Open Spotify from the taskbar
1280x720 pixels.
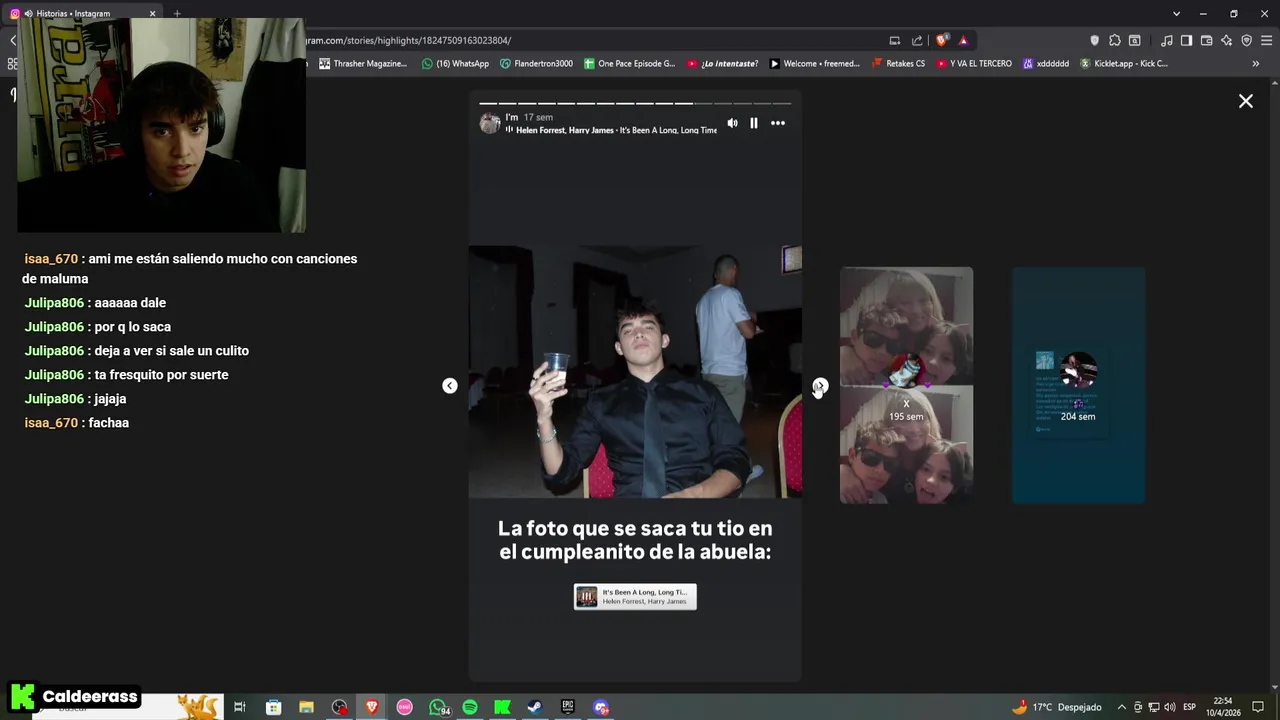tap(470, 707)
